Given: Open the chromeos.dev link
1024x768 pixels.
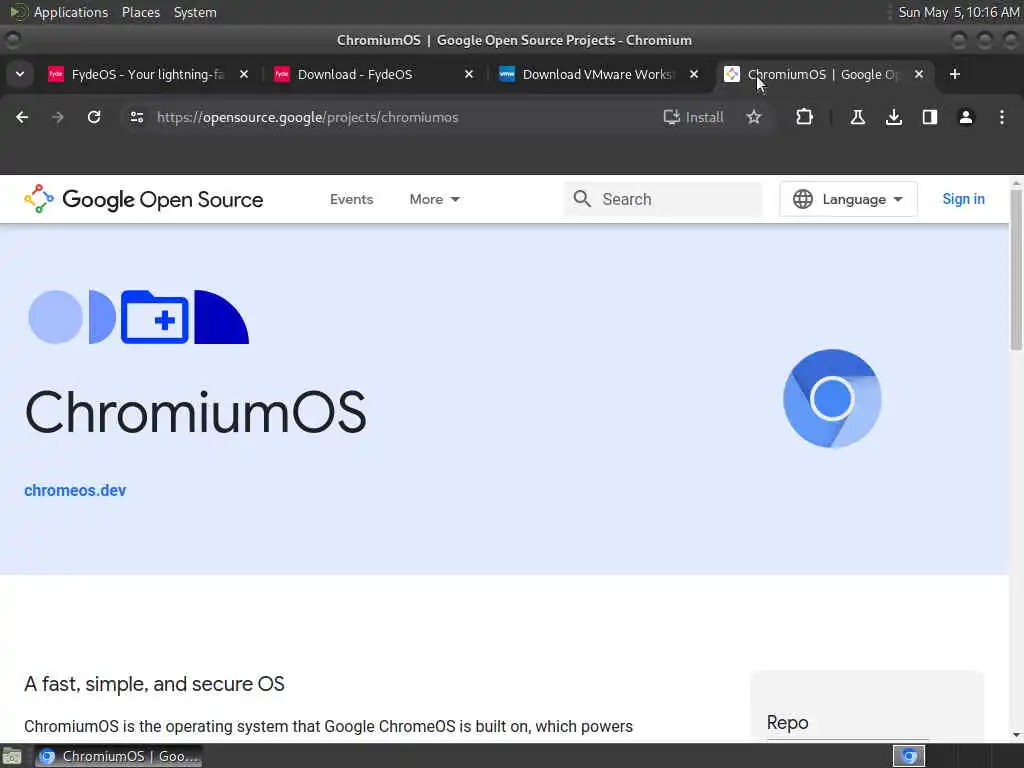Looking at the screenshot, I should click(75, 490).
